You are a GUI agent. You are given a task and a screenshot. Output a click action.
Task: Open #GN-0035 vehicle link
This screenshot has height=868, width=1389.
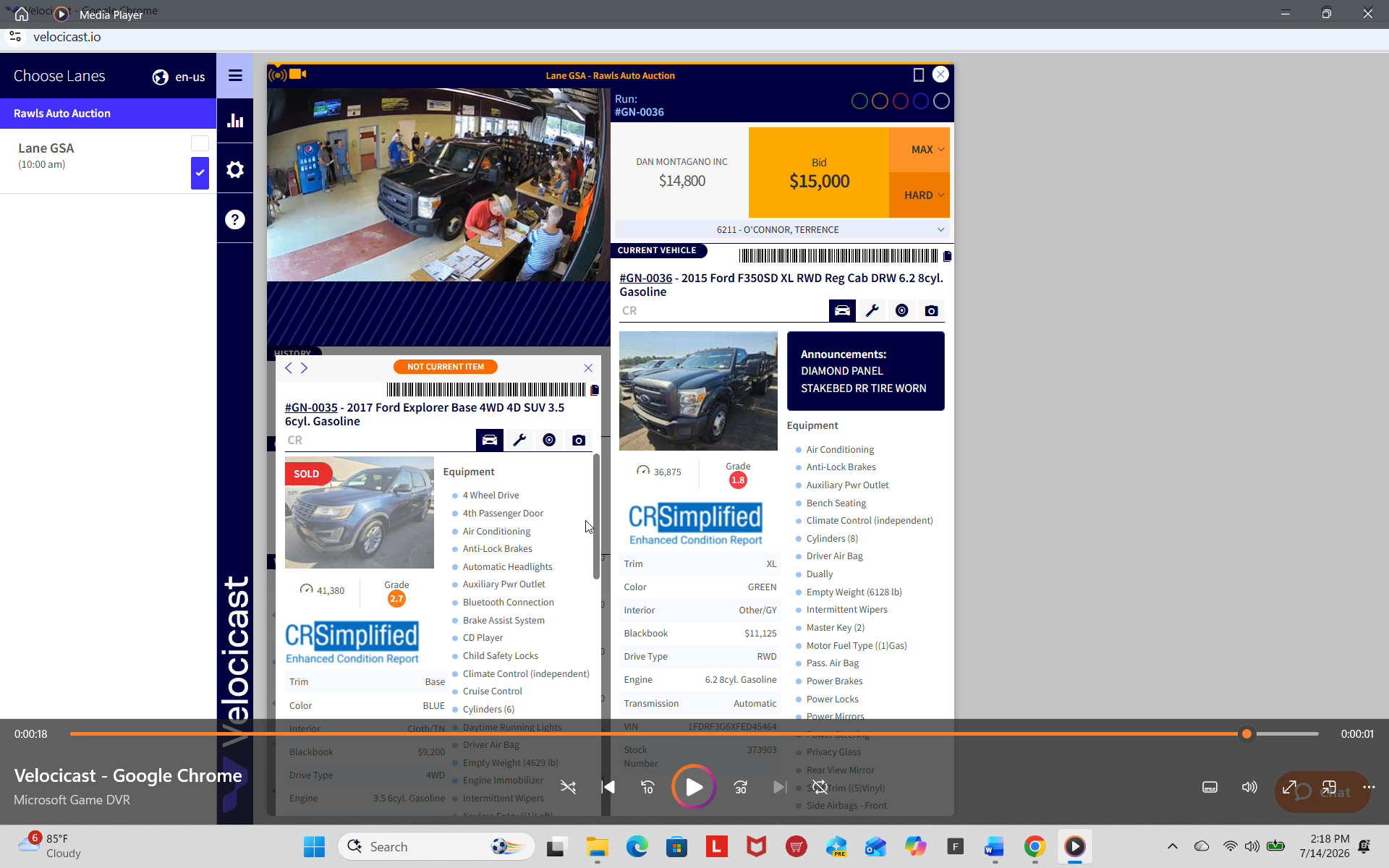(311, 407)
